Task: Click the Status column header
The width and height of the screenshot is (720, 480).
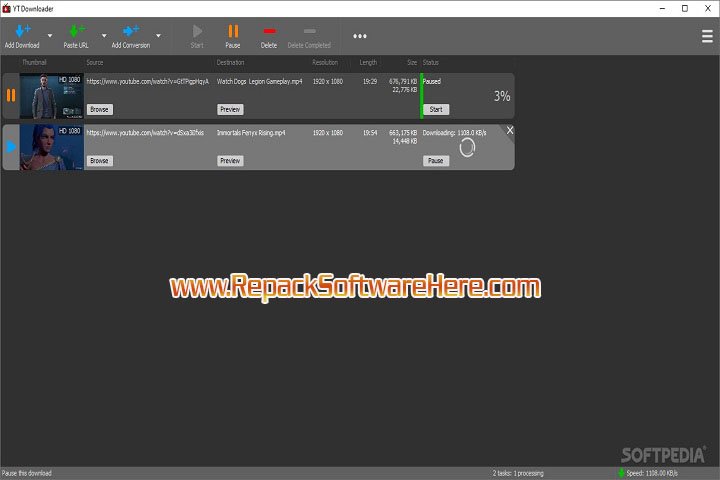Action: click(x=431, y=62)
